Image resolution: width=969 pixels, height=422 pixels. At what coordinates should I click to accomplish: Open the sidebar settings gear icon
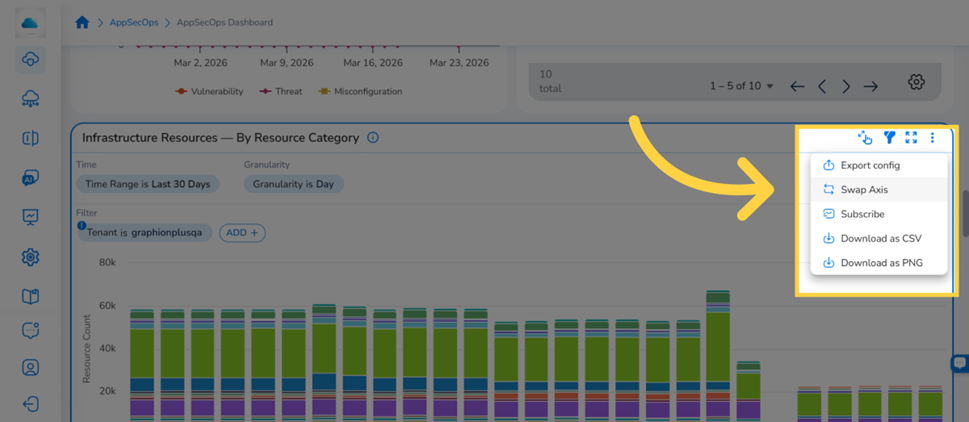pyautogui.click(x=30, y=256)
